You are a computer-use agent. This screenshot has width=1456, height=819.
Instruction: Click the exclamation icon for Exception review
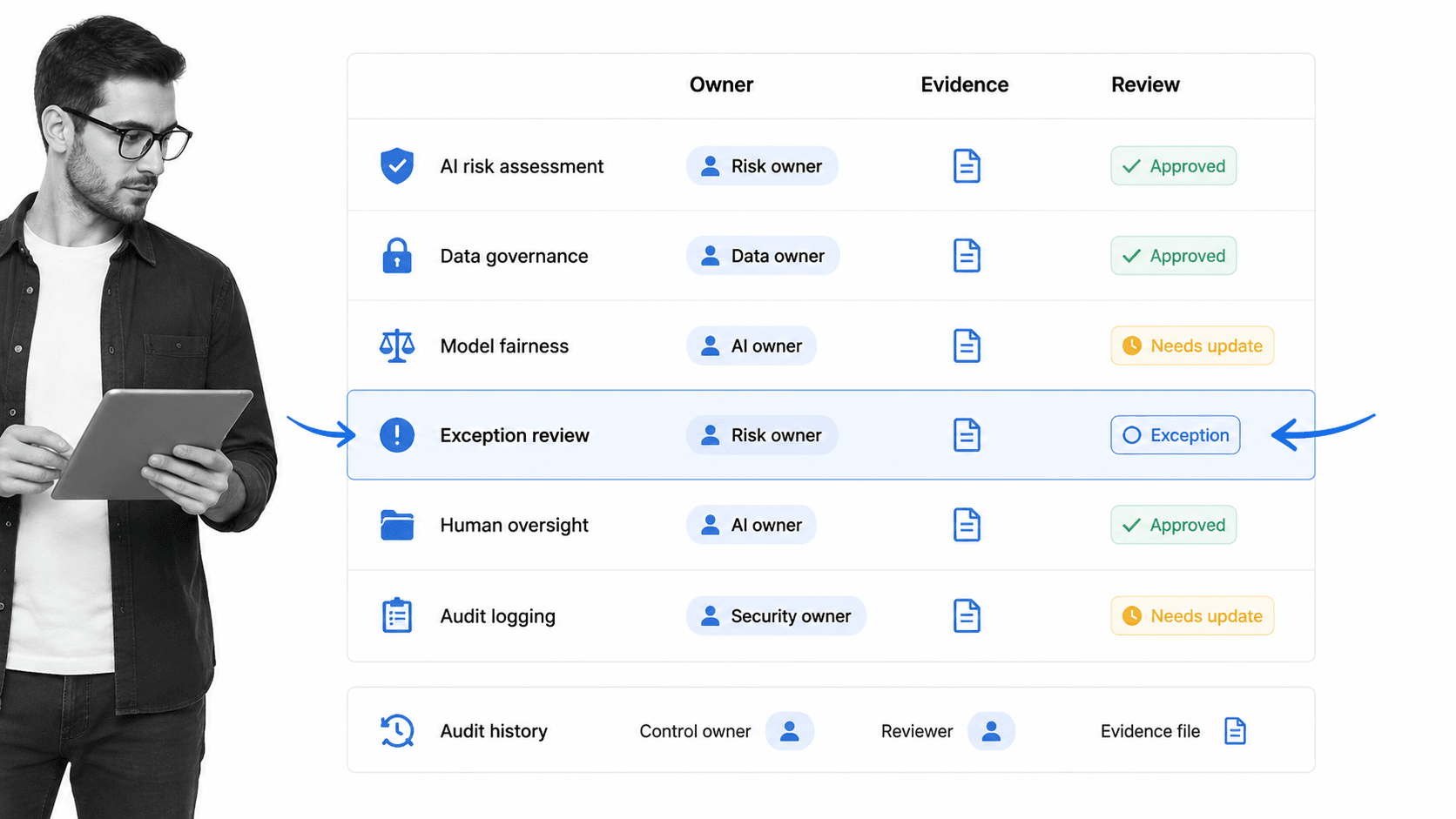click(x=397, y=434)
